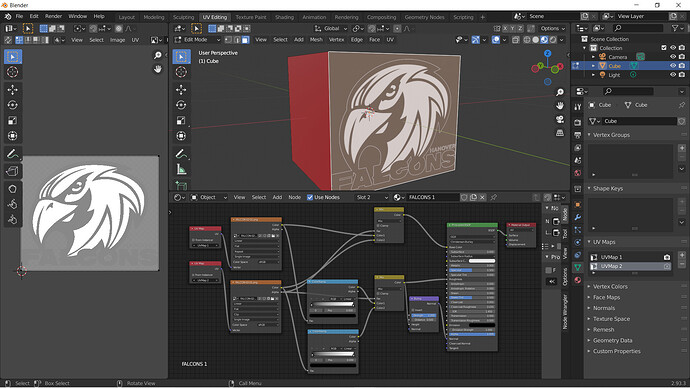The width and height of the screenshot is (690, 388).
Task: Unlink the FALCONS 1 material with X
Action: (483, 198)
